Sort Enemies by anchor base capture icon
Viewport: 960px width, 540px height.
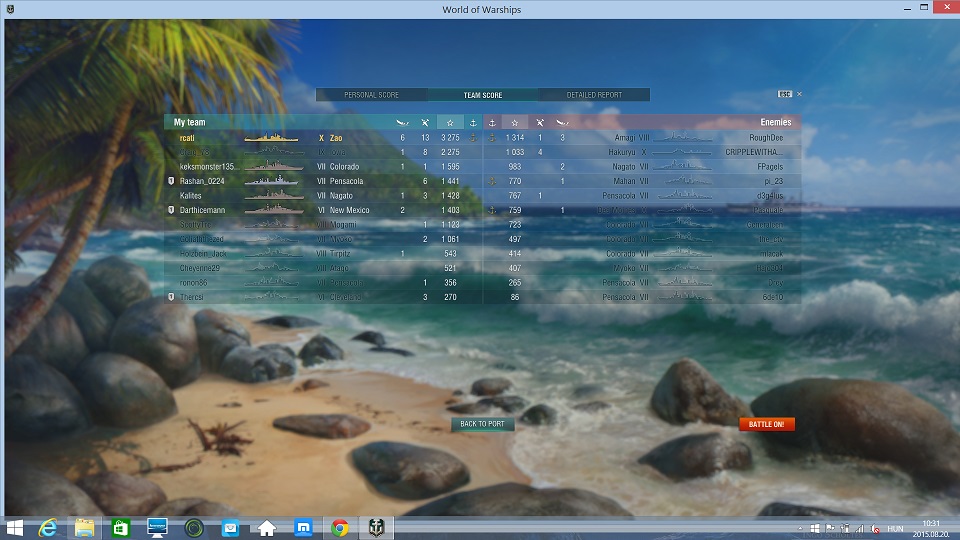[x=492, y=122]
